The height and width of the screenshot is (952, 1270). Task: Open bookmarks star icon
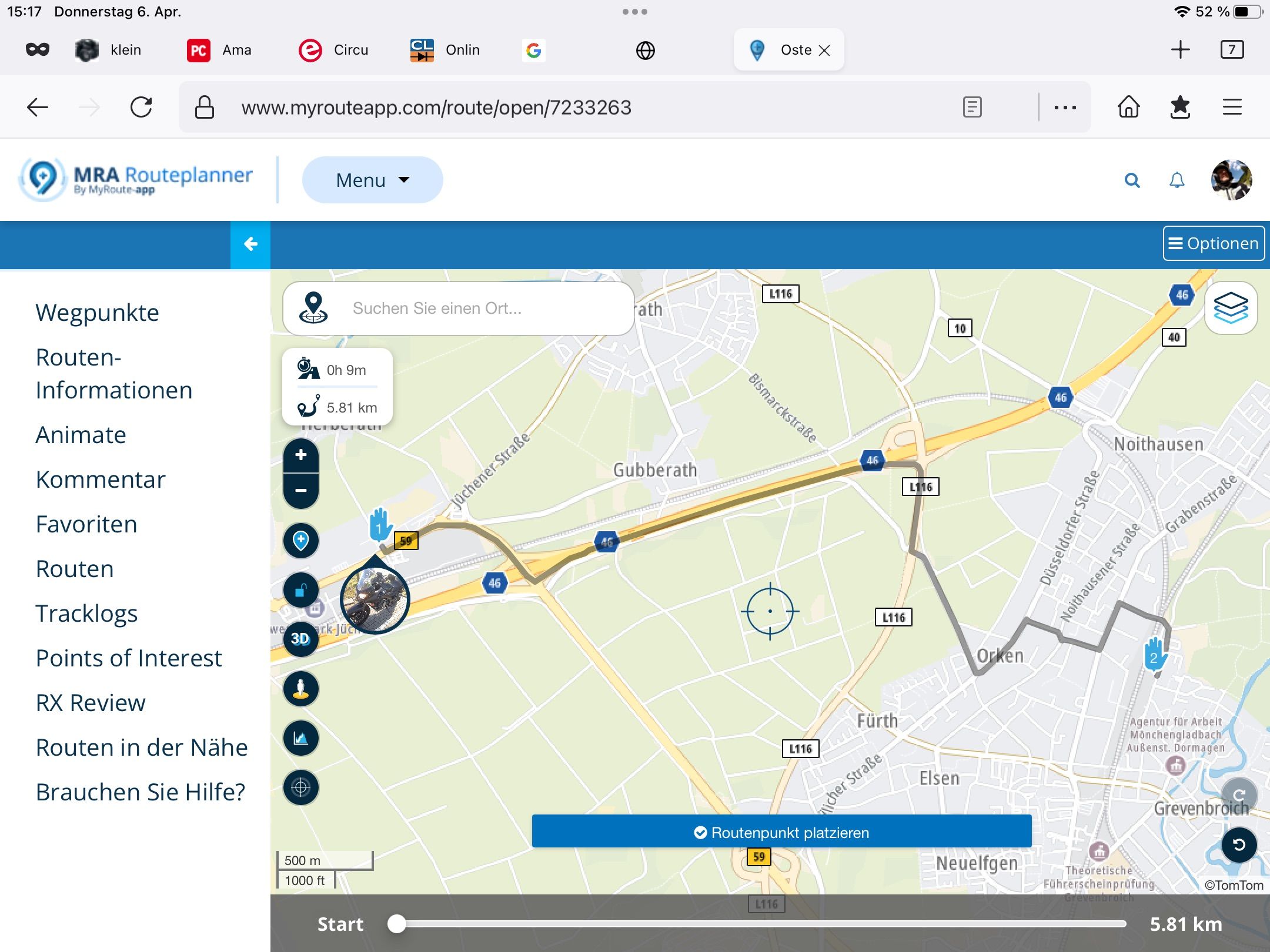tap(1179, 108)
